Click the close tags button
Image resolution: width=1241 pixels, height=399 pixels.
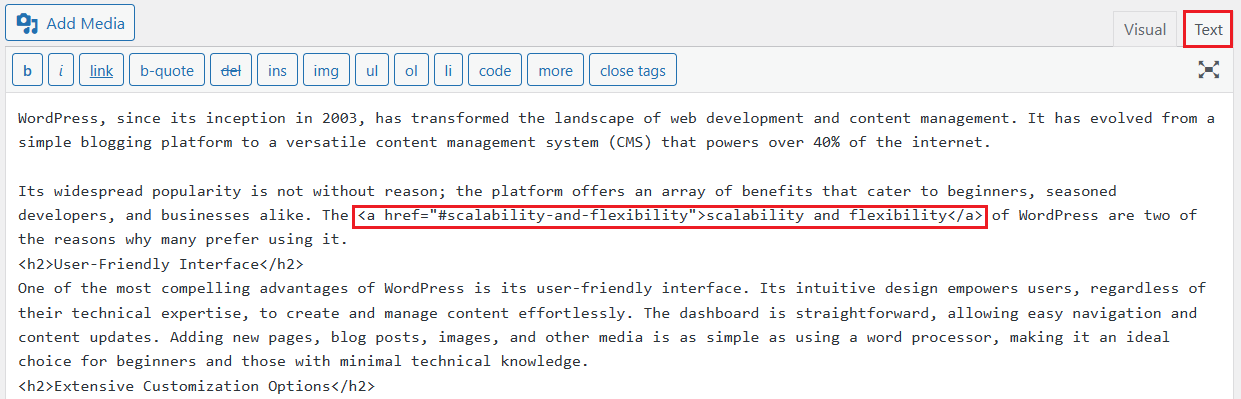[x=633, y=71]
